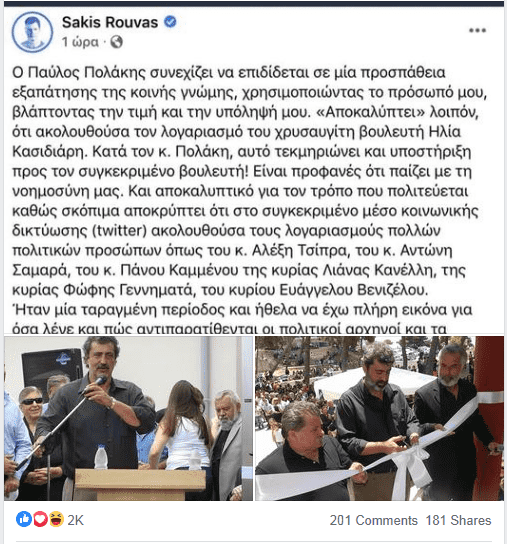The height and width of the screenshot is (544, 507).
Task: Open the 181 Shares link
Action: point(458,520)
